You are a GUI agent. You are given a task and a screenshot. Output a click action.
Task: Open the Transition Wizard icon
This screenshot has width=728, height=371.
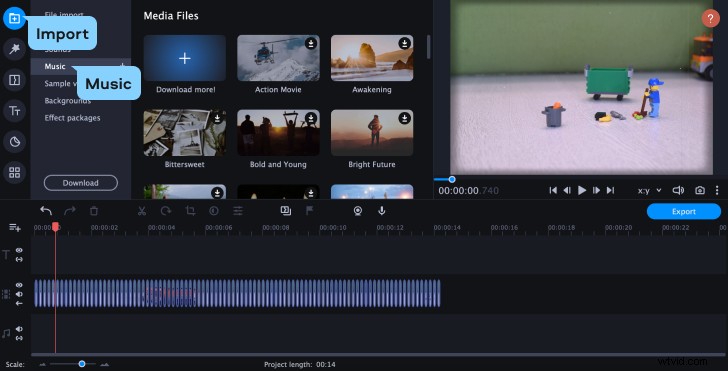pos(286,211)
